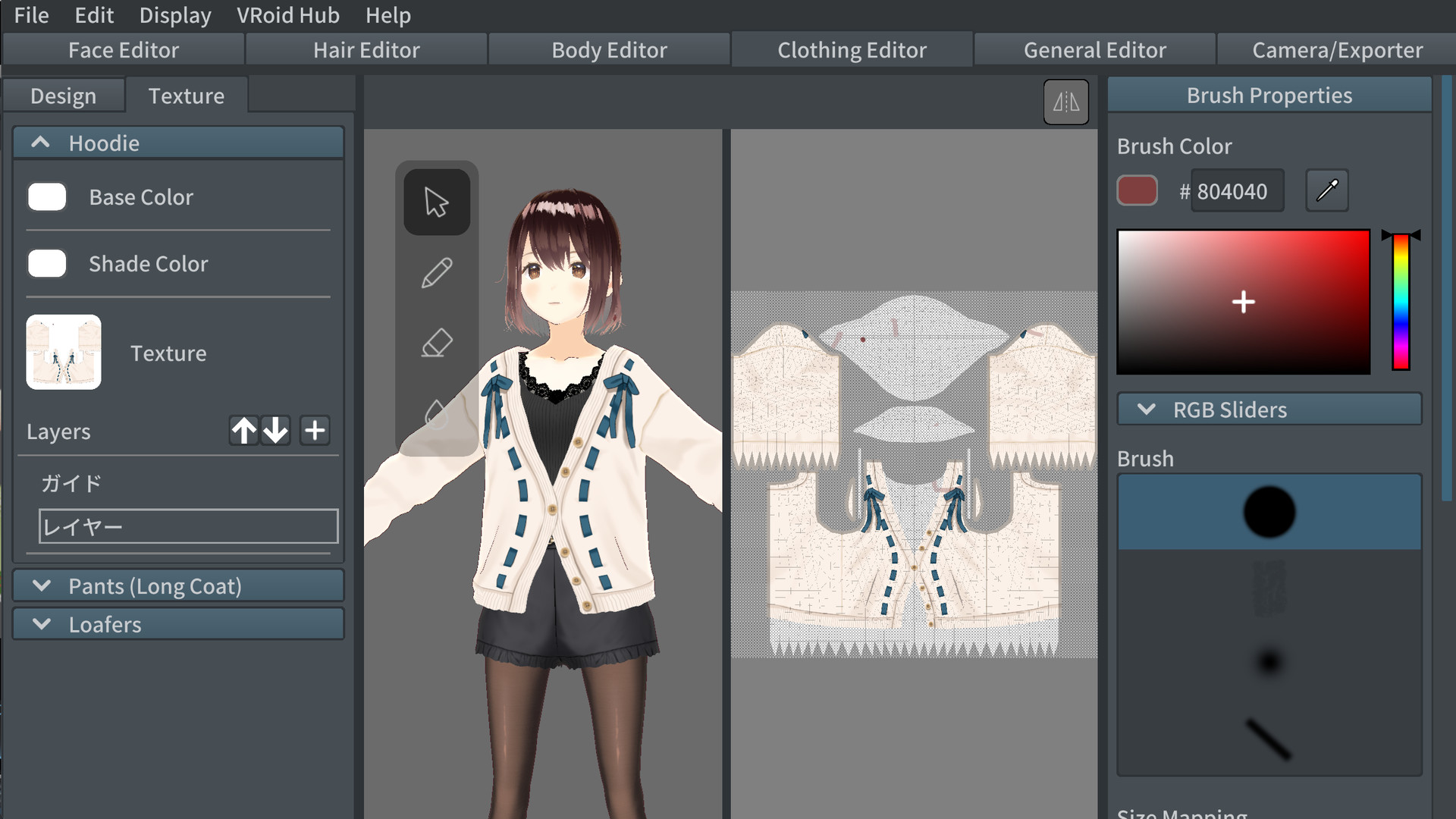Select the smudge/blur tool
1456x819 pixels.
(435, 412)
